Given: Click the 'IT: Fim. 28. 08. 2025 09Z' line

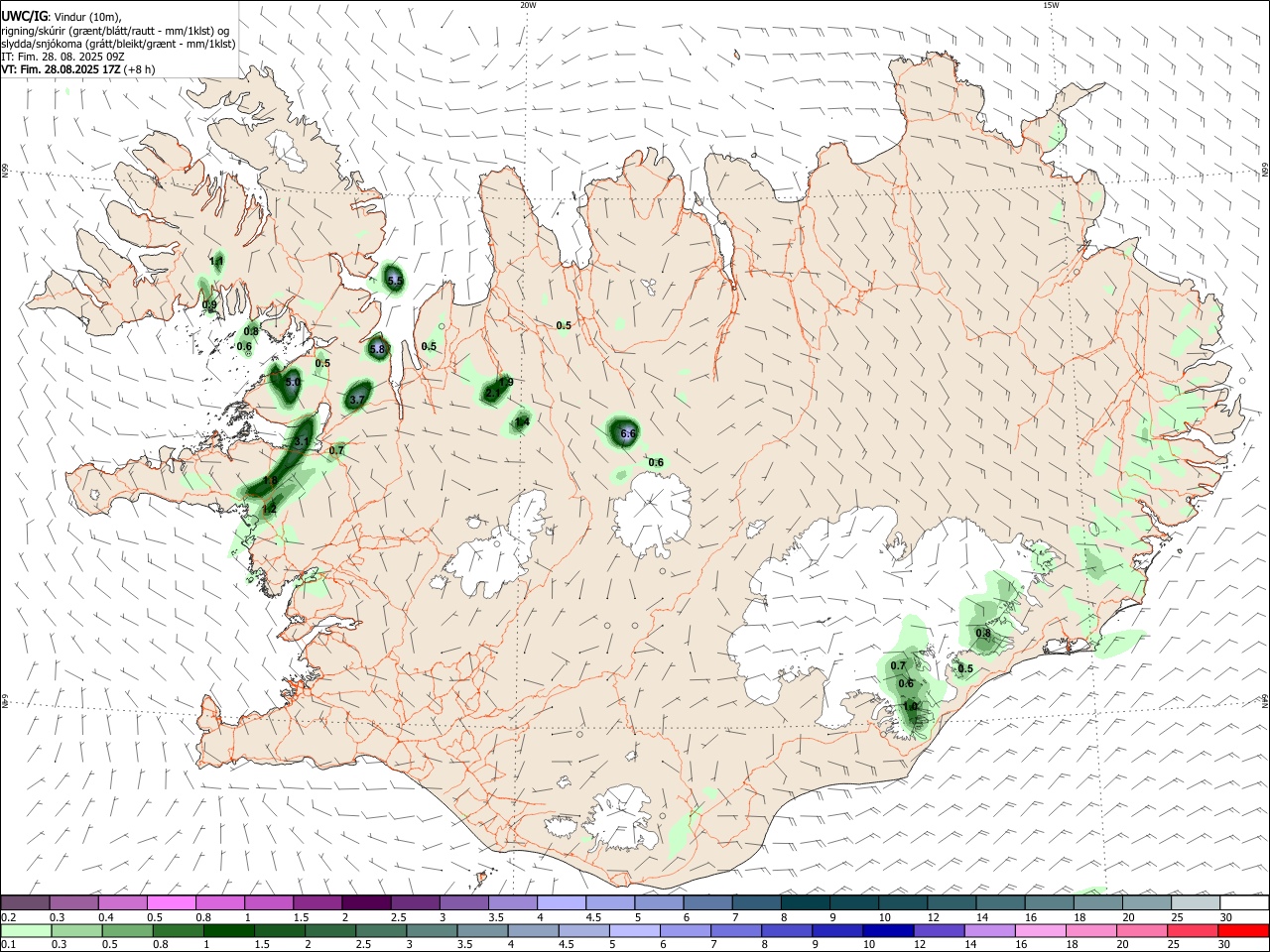Looking at the screenshot, I should click(63, 57).
